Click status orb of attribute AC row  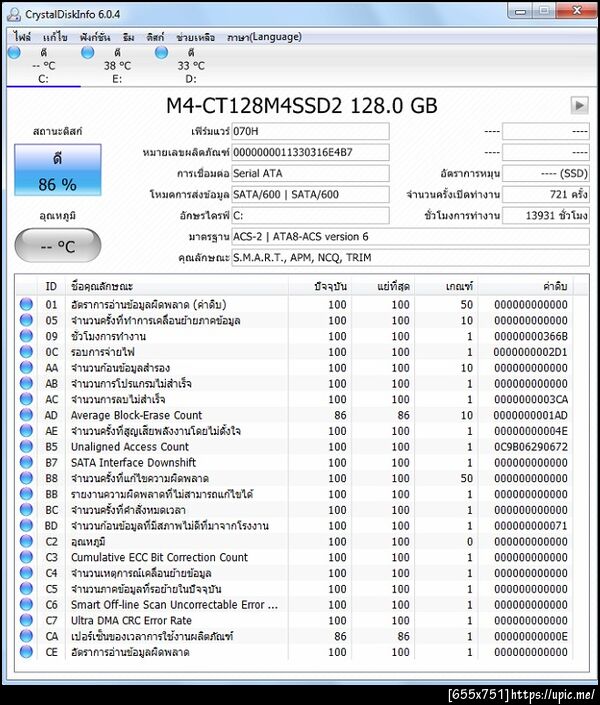tap(26, 399)
